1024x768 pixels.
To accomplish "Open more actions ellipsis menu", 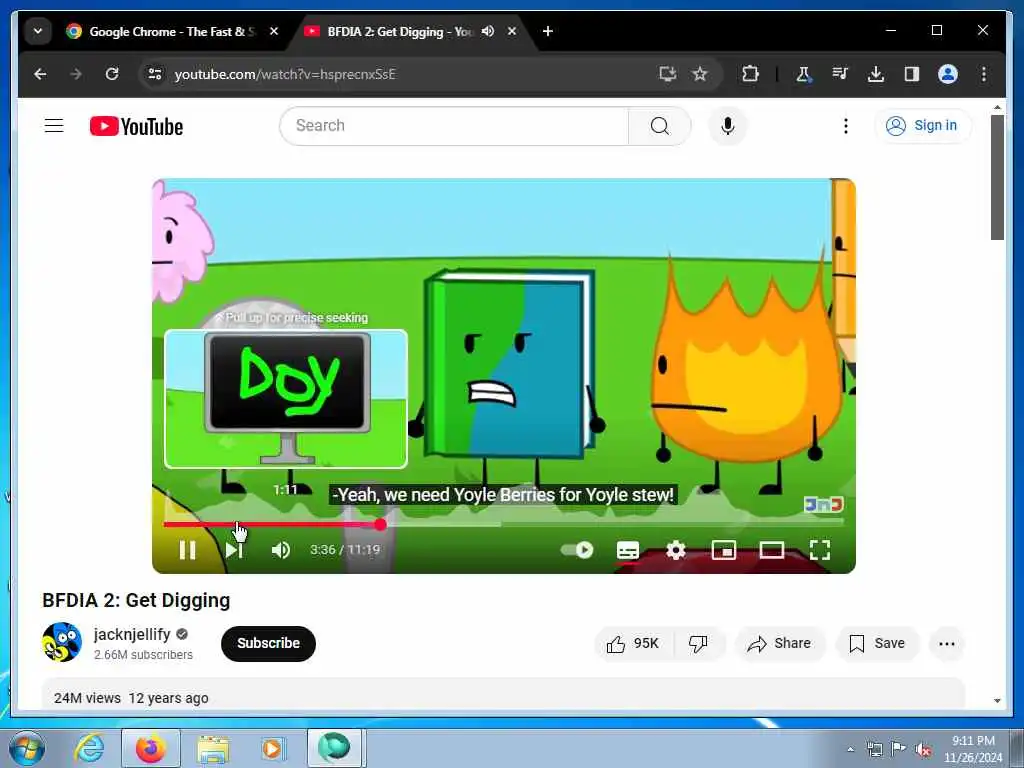I will [946, 644].
